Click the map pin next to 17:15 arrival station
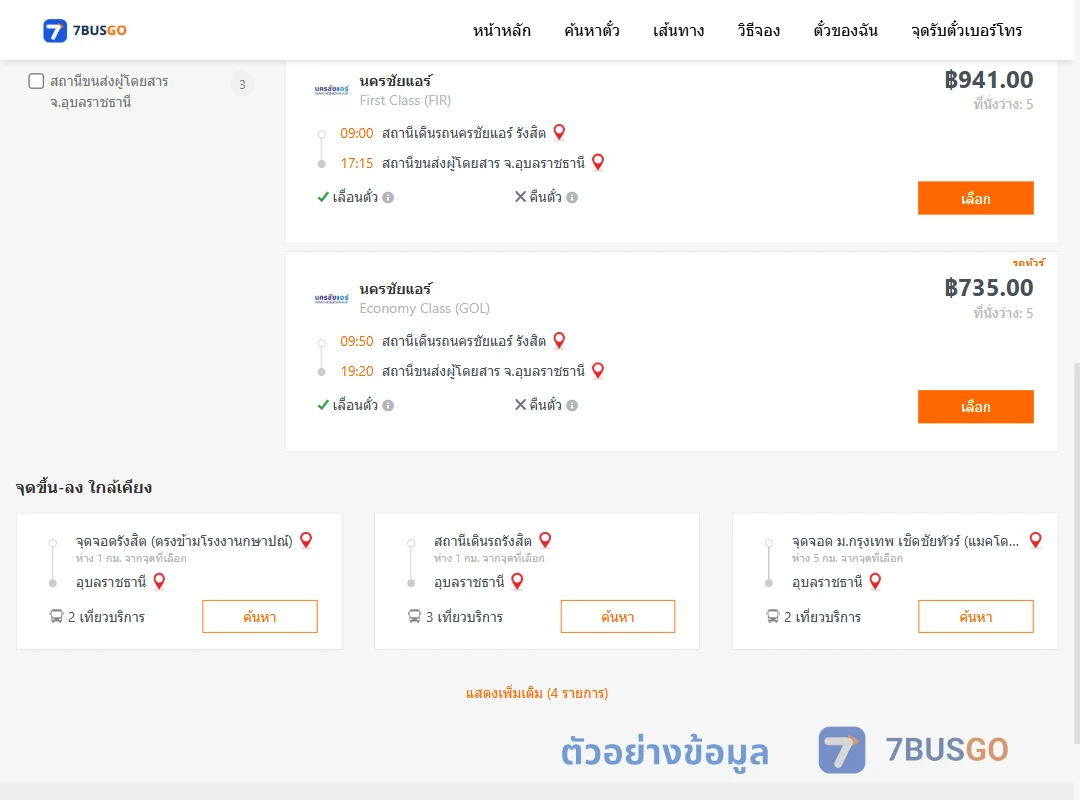 click(x=598, y=162)
